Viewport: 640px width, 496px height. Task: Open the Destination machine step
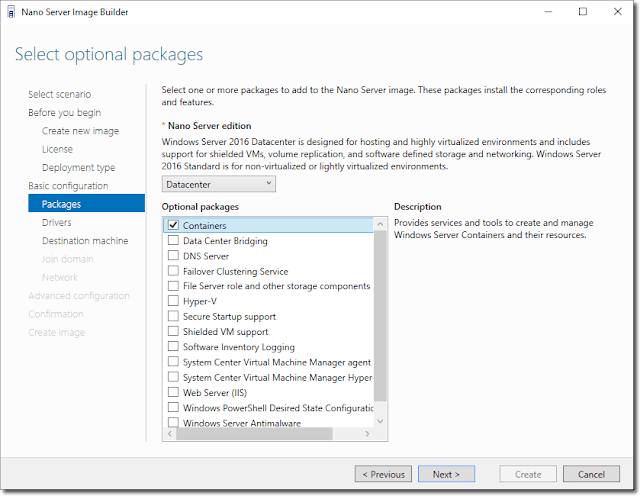click(x=85, y=240)
